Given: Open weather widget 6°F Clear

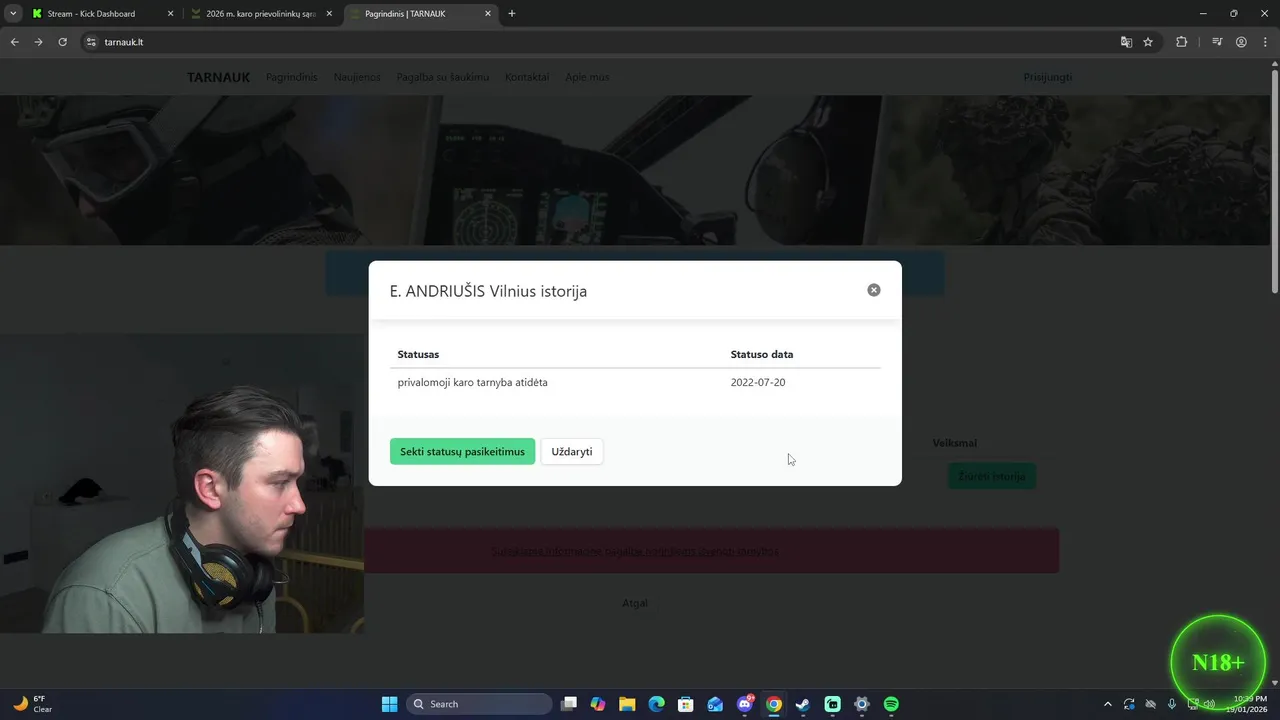Looking at the screenshot, I should tap(33, 704).
